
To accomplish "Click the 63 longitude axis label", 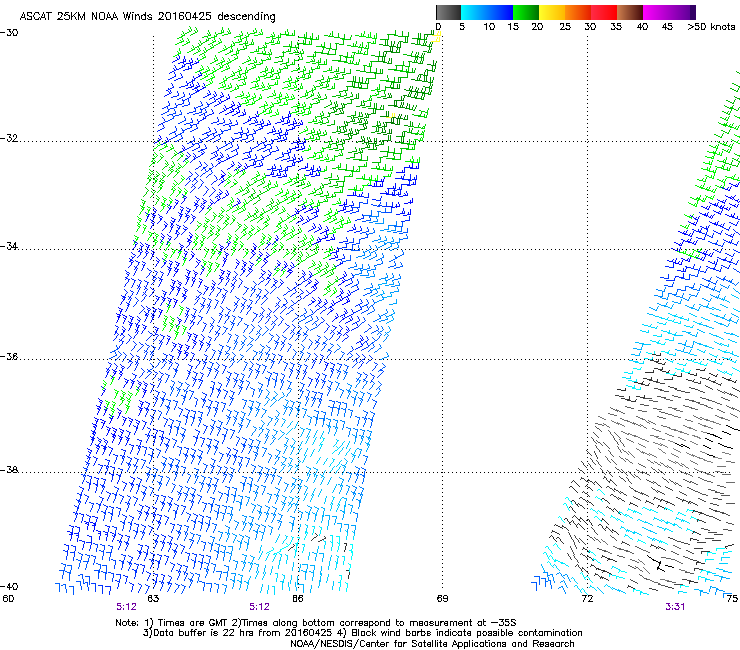I will 153,599.
